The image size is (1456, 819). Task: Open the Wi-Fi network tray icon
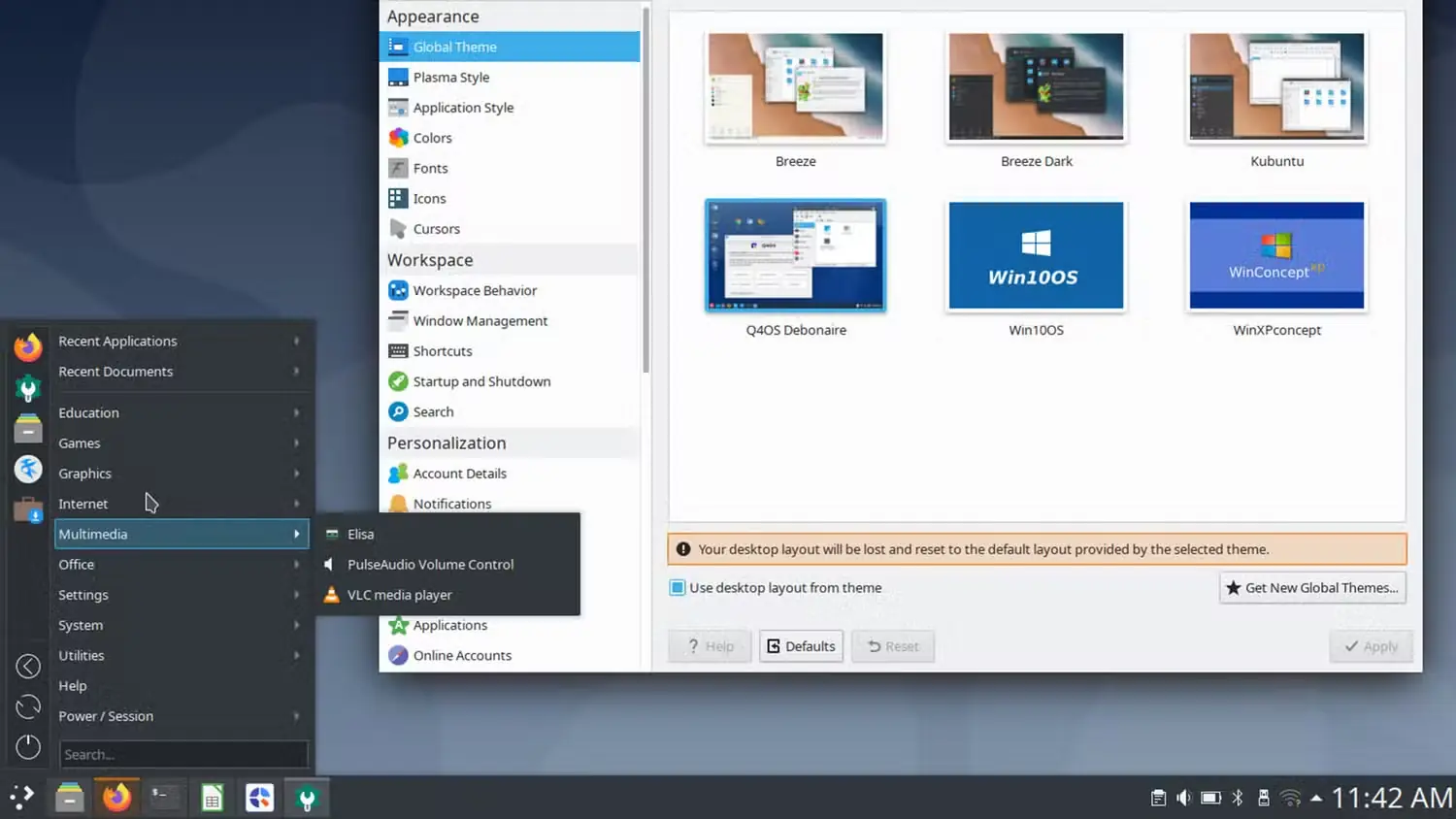[x=1290, y=798]
